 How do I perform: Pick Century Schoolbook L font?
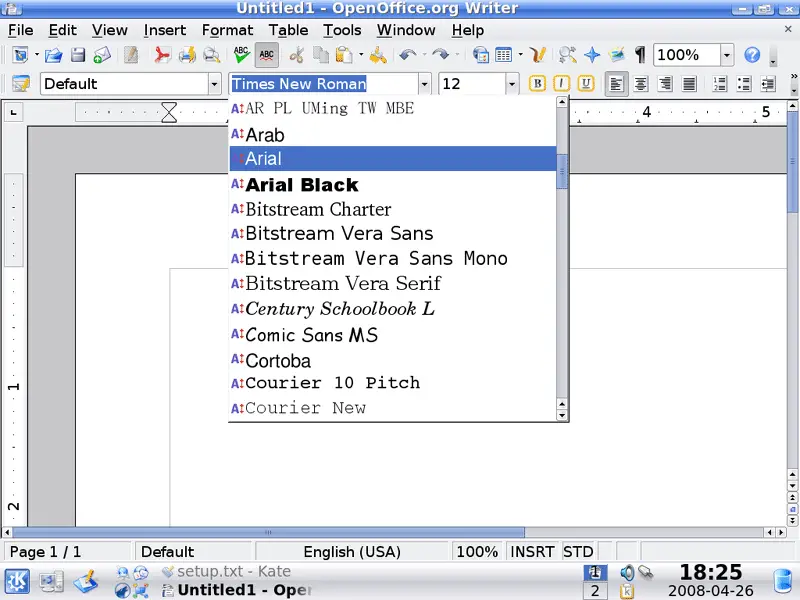[392, 309]
